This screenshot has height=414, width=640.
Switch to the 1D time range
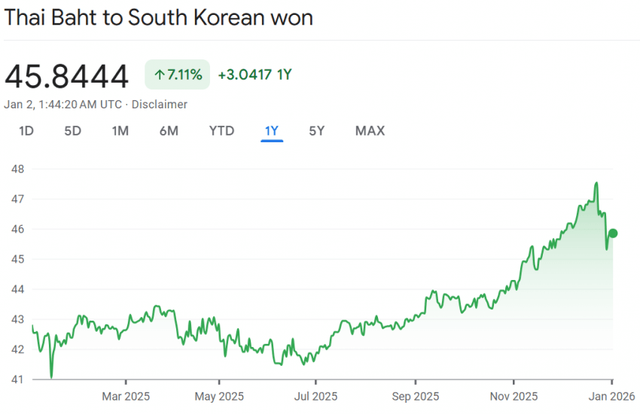click(27, 131)
